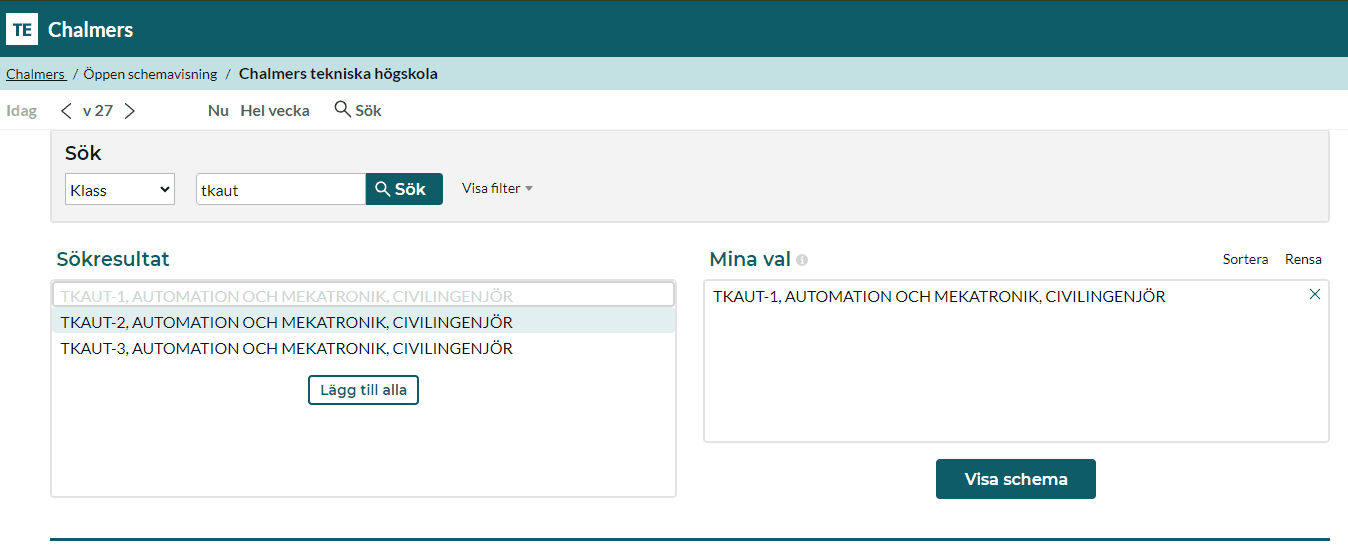Select TKAUT-1 in Sökresultat list
Viewport: 1348px width, 552px height.
364,295
